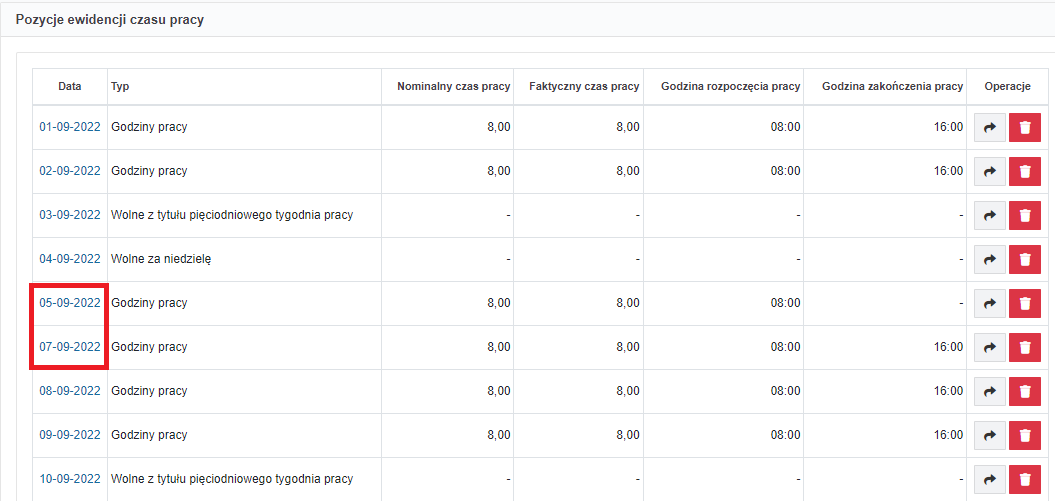The width and height of the screenshot is (1055, 503).
Task: Delete the 08-09-2022 work hours record
Action: point(1025,391)
